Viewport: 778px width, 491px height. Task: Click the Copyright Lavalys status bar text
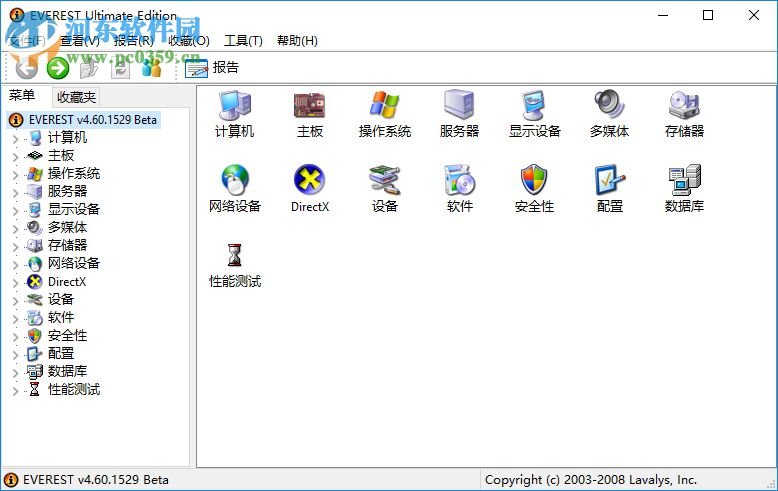click(x=591, y=480)
